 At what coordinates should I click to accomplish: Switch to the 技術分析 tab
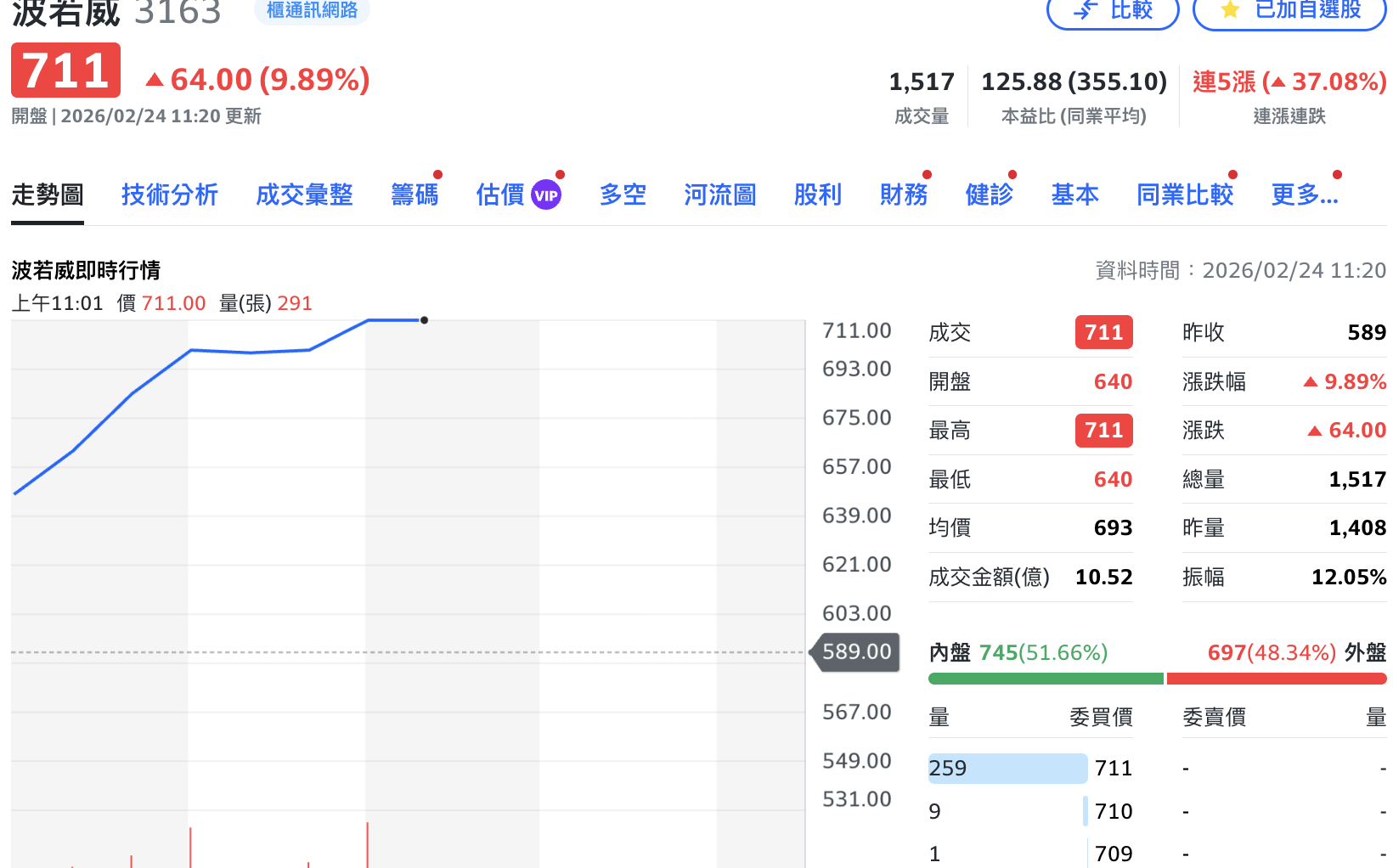point(169,194)
